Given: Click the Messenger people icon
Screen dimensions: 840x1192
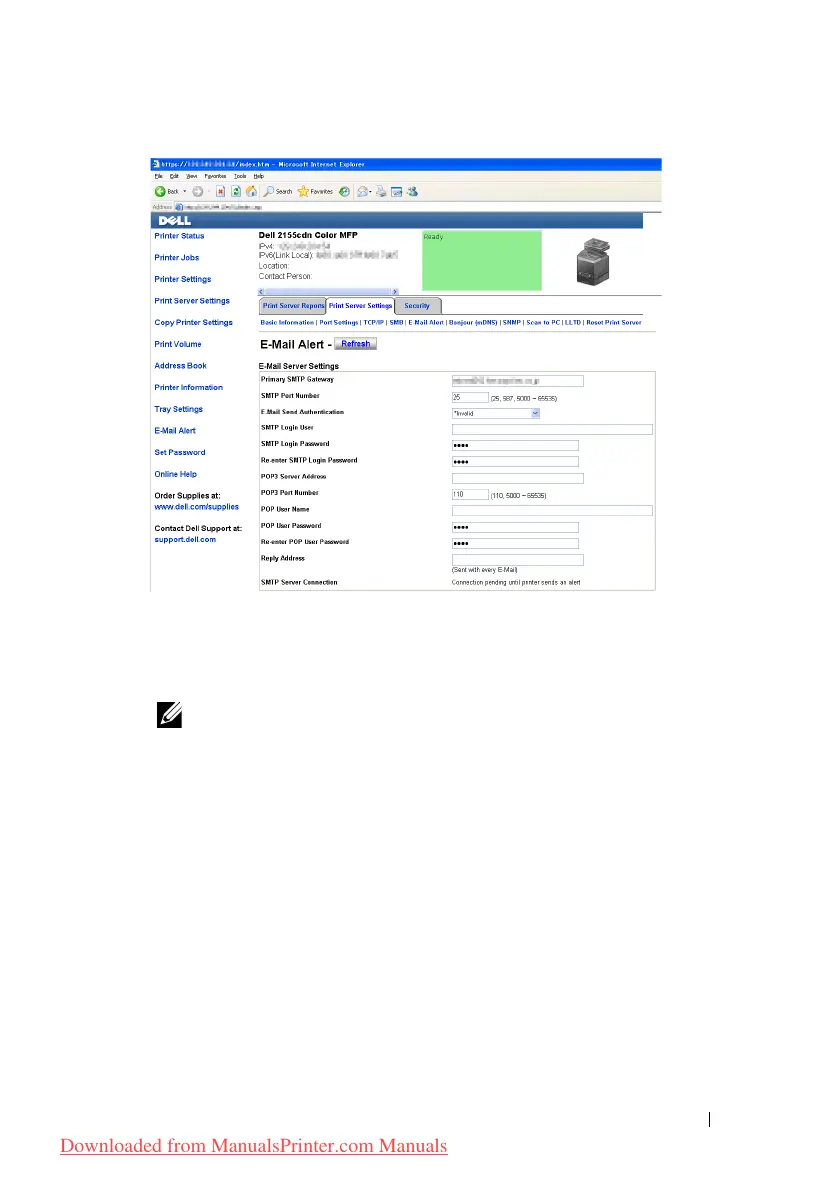Looking at the screenshot, I should [x=412, y=192].
